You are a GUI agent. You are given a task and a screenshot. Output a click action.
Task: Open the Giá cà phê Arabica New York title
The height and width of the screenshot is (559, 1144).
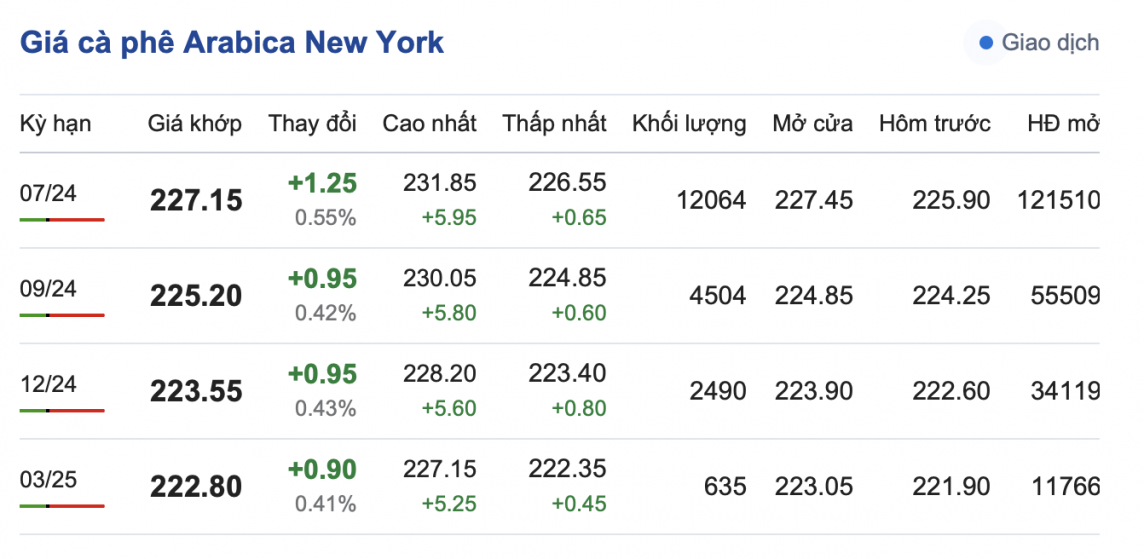coord(232,43)
